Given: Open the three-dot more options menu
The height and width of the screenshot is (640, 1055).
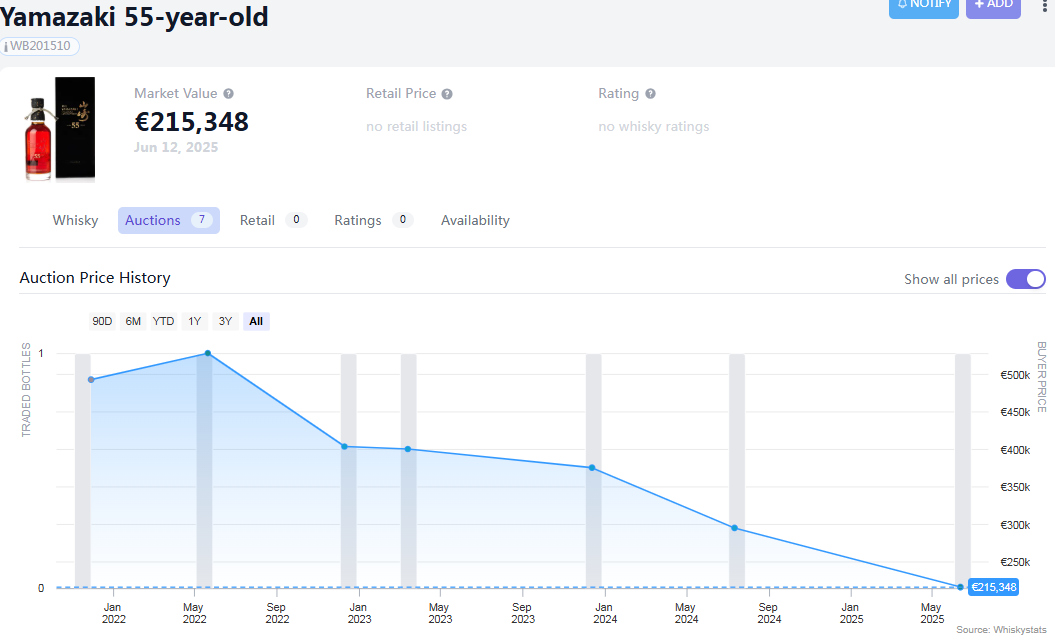Looking at the screenshot, I should pos(1045,5).
